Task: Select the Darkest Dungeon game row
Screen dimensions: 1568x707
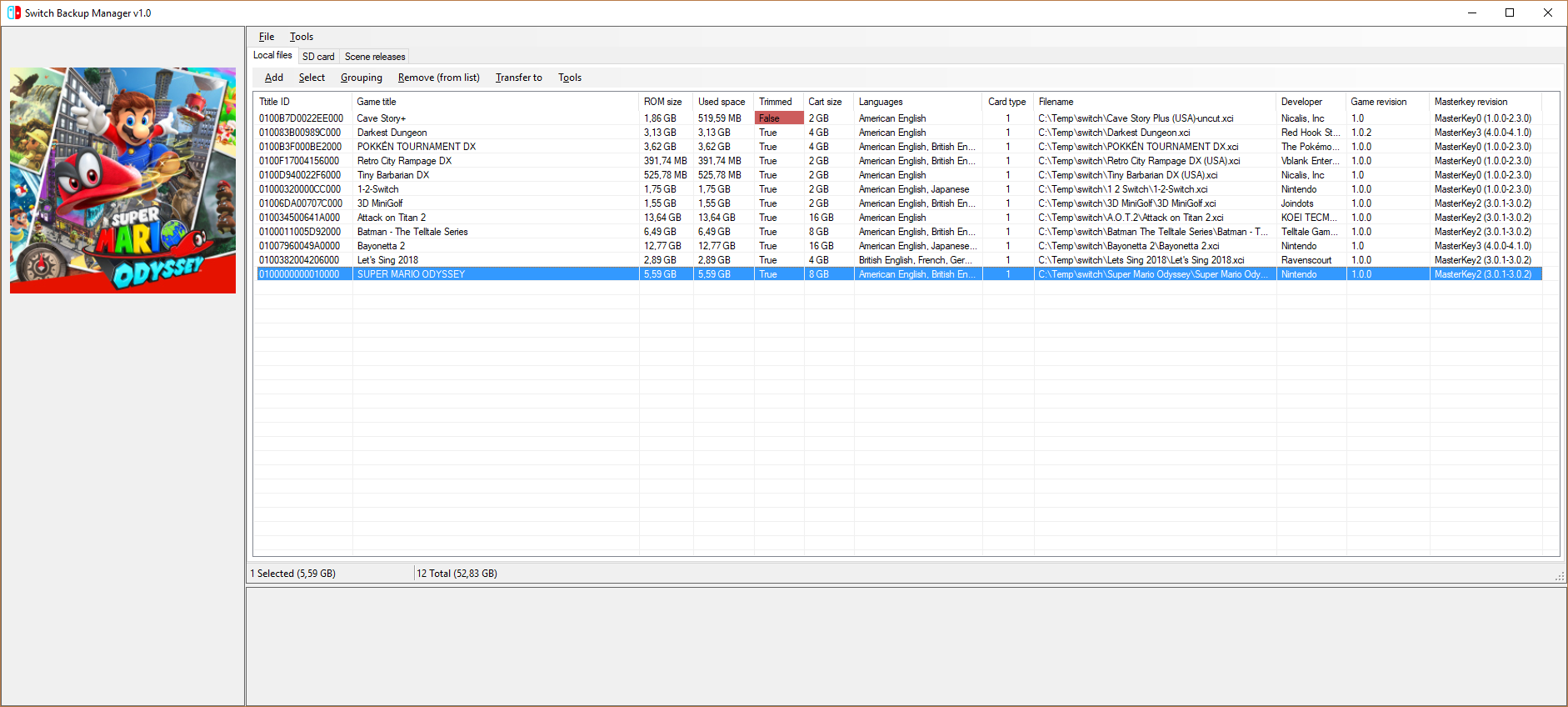Action: coord(392,133)
